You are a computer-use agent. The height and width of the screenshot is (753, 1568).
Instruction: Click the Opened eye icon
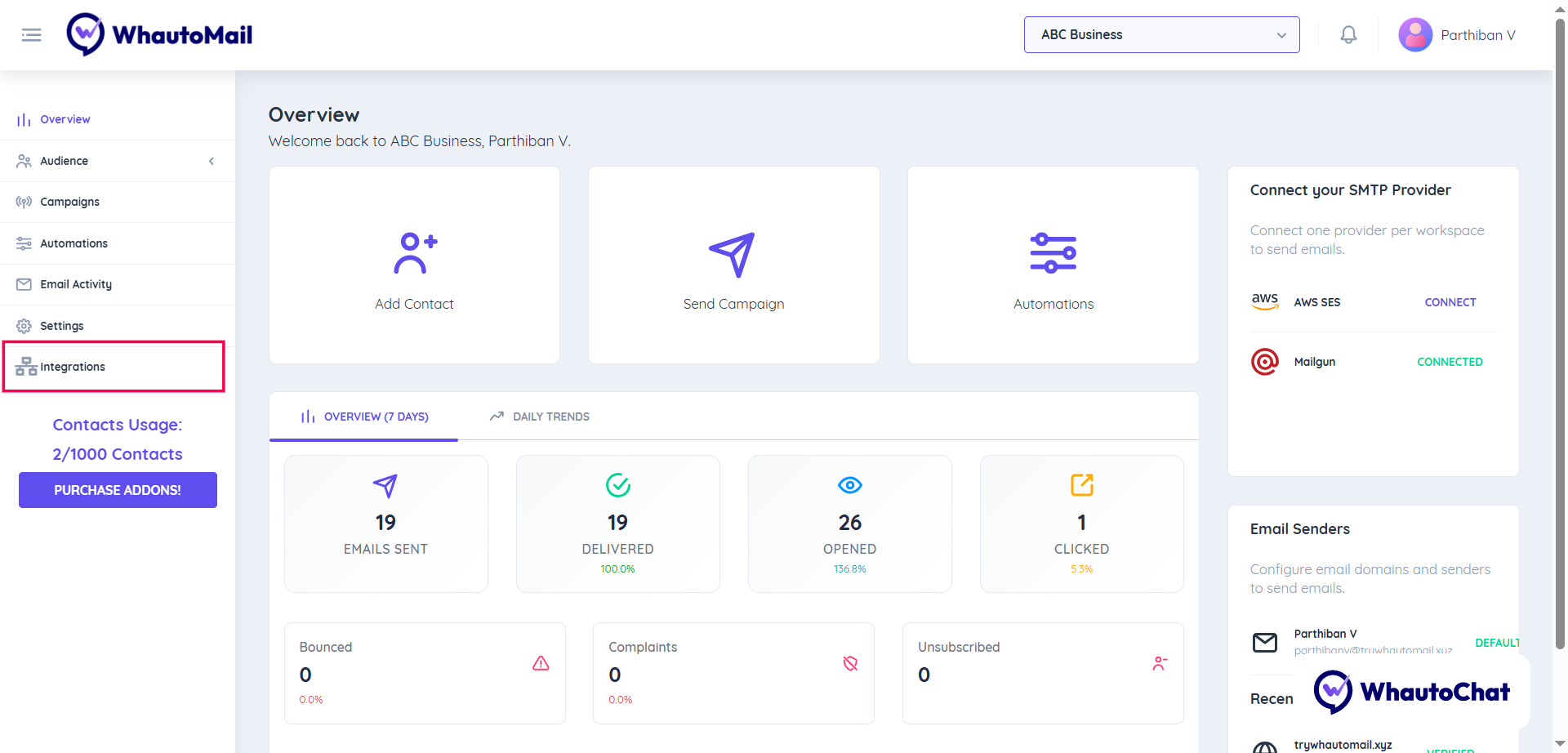[849, 485]
